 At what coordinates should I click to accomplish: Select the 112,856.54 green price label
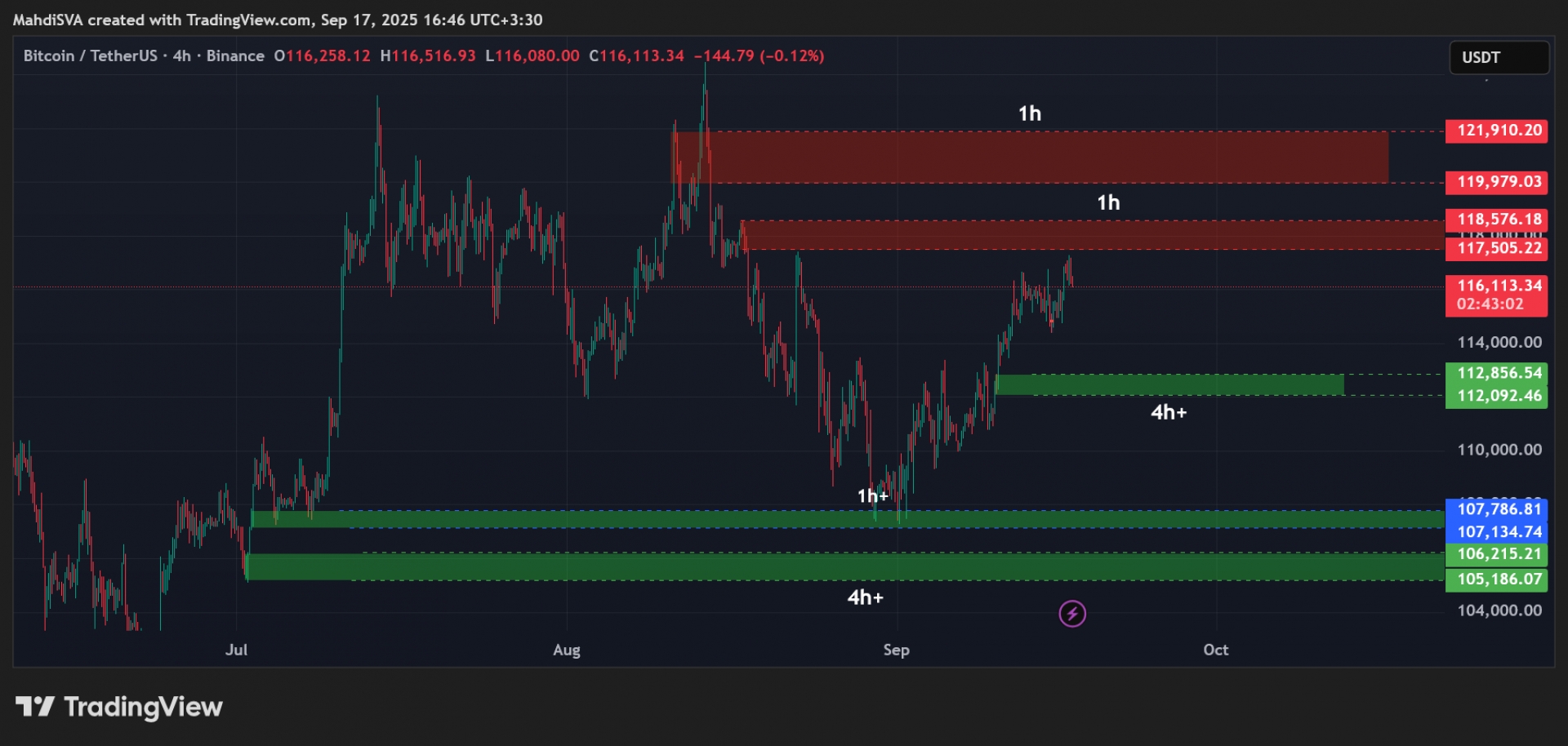click(x=1495, y=373)
